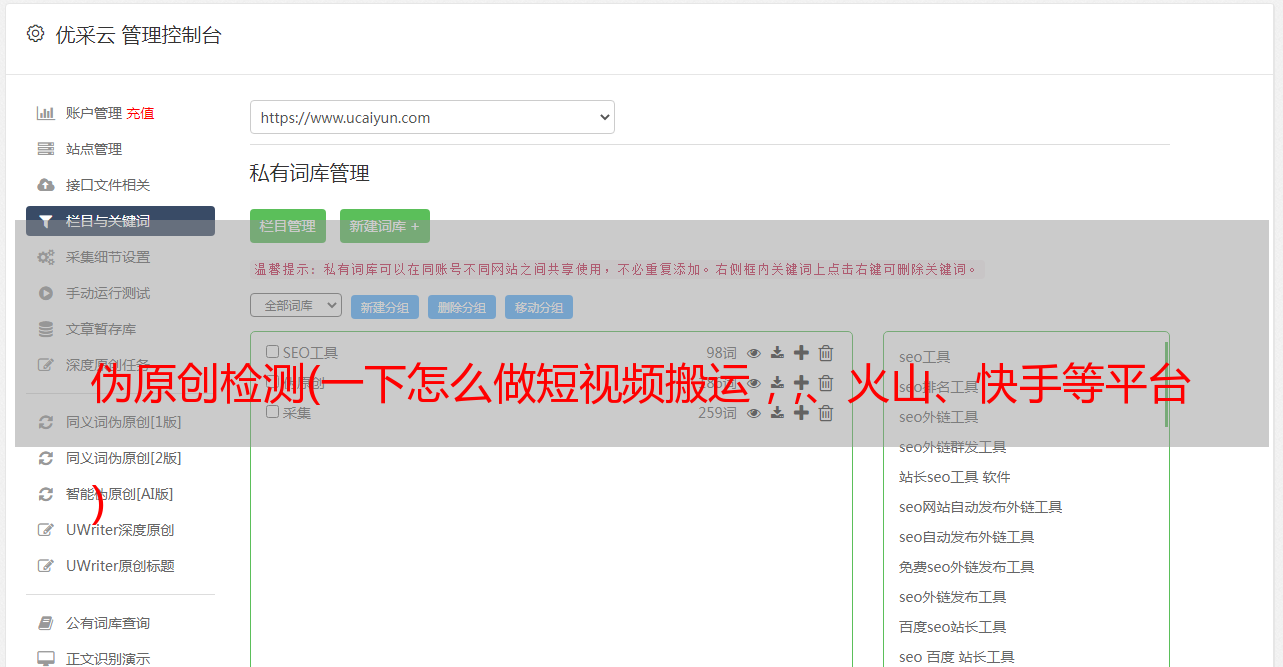This screenshot has width=1283, height=667.
Task: Click the green 栏目管理 button
Action: pyautogui.click(x=288, y=226)
